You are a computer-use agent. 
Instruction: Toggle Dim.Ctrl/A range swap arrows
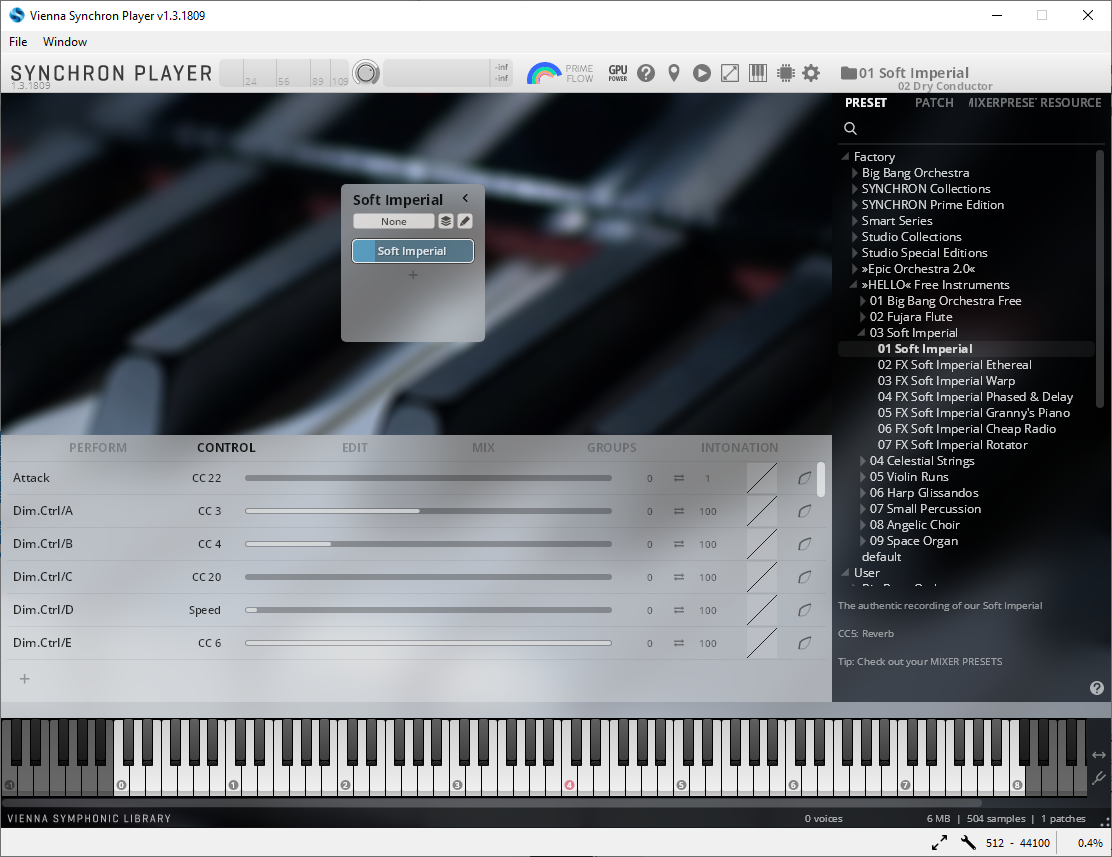coord(679,511)
